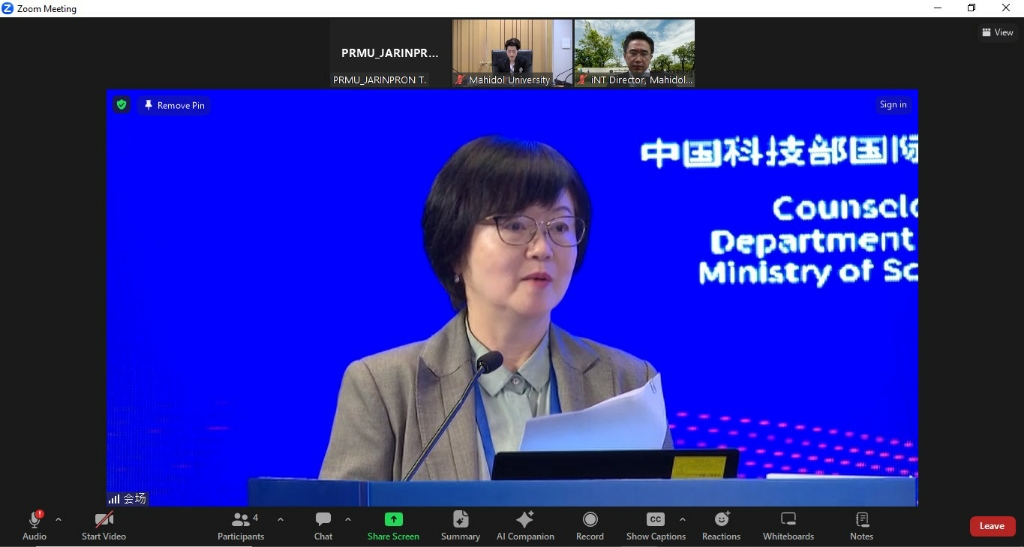Viewport: 1024px width, 547px height.
Task: Select the iNT Director, Mahidol video thumbnail
Action: [x=635, y=53]
